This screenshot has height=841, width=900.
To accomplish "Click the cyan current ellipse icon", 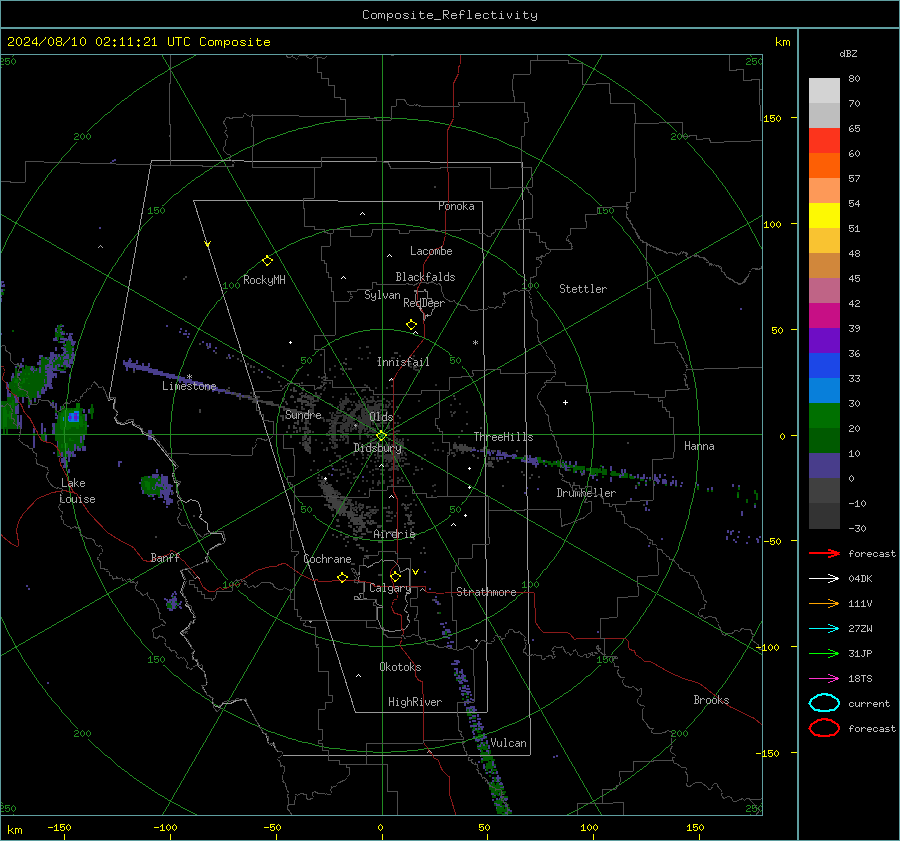I will point(824,703).
